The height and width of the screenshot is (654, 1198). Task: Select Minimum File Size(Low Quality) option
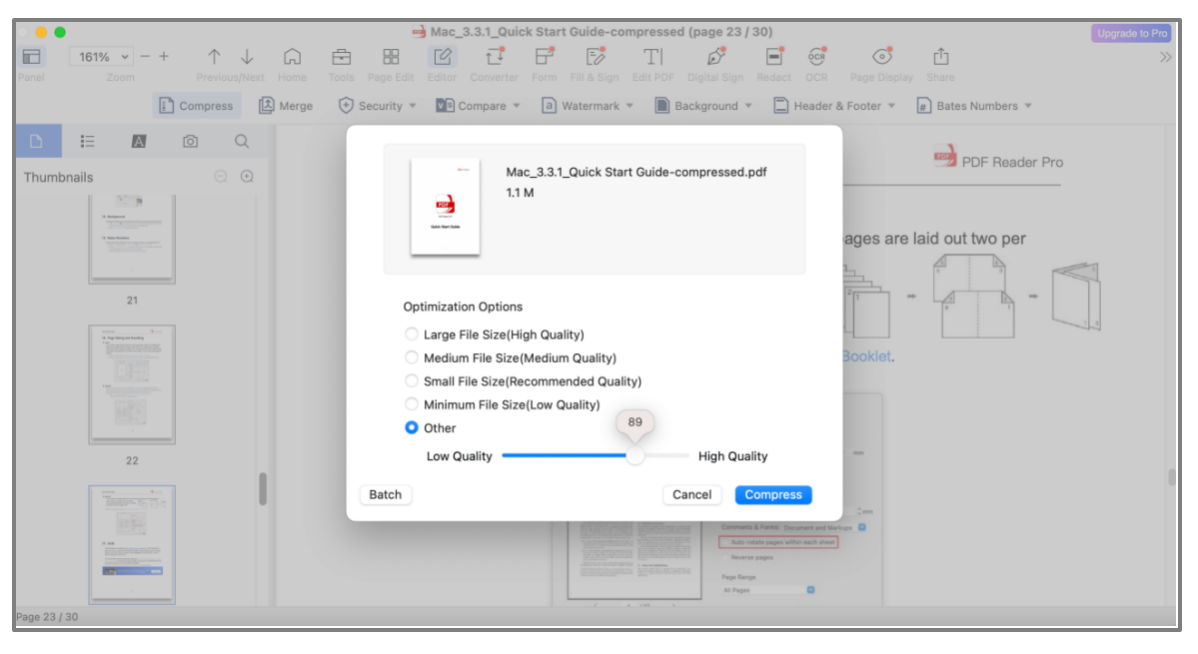point(412,404)
